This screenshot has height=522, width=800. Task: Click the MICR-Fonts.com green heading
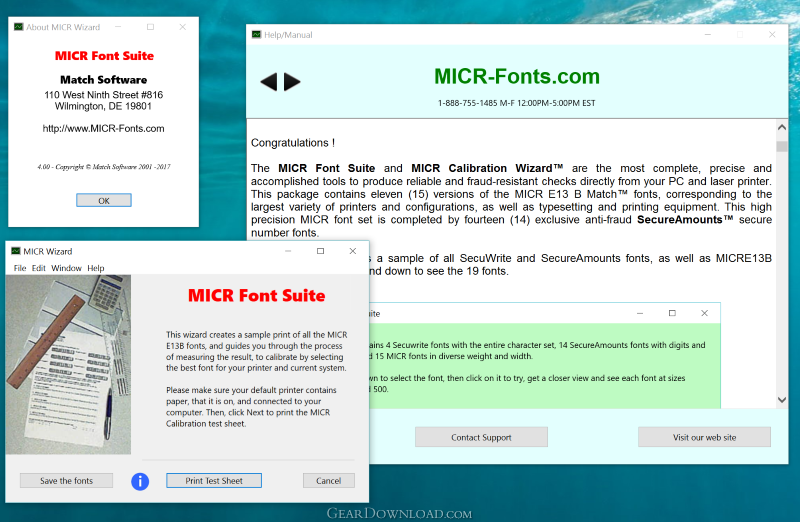coord(517,77)
